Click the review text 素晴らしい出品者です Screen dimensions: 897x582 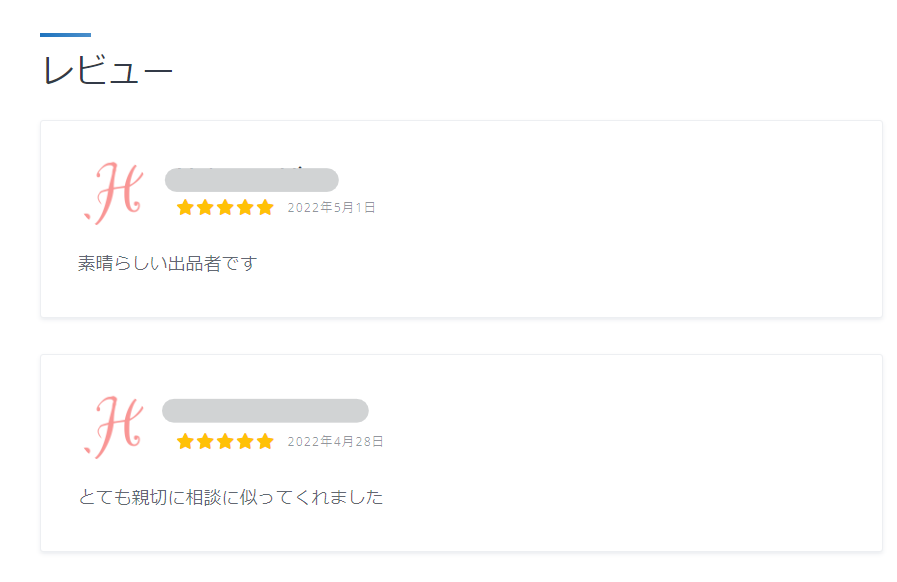point(168,264)
